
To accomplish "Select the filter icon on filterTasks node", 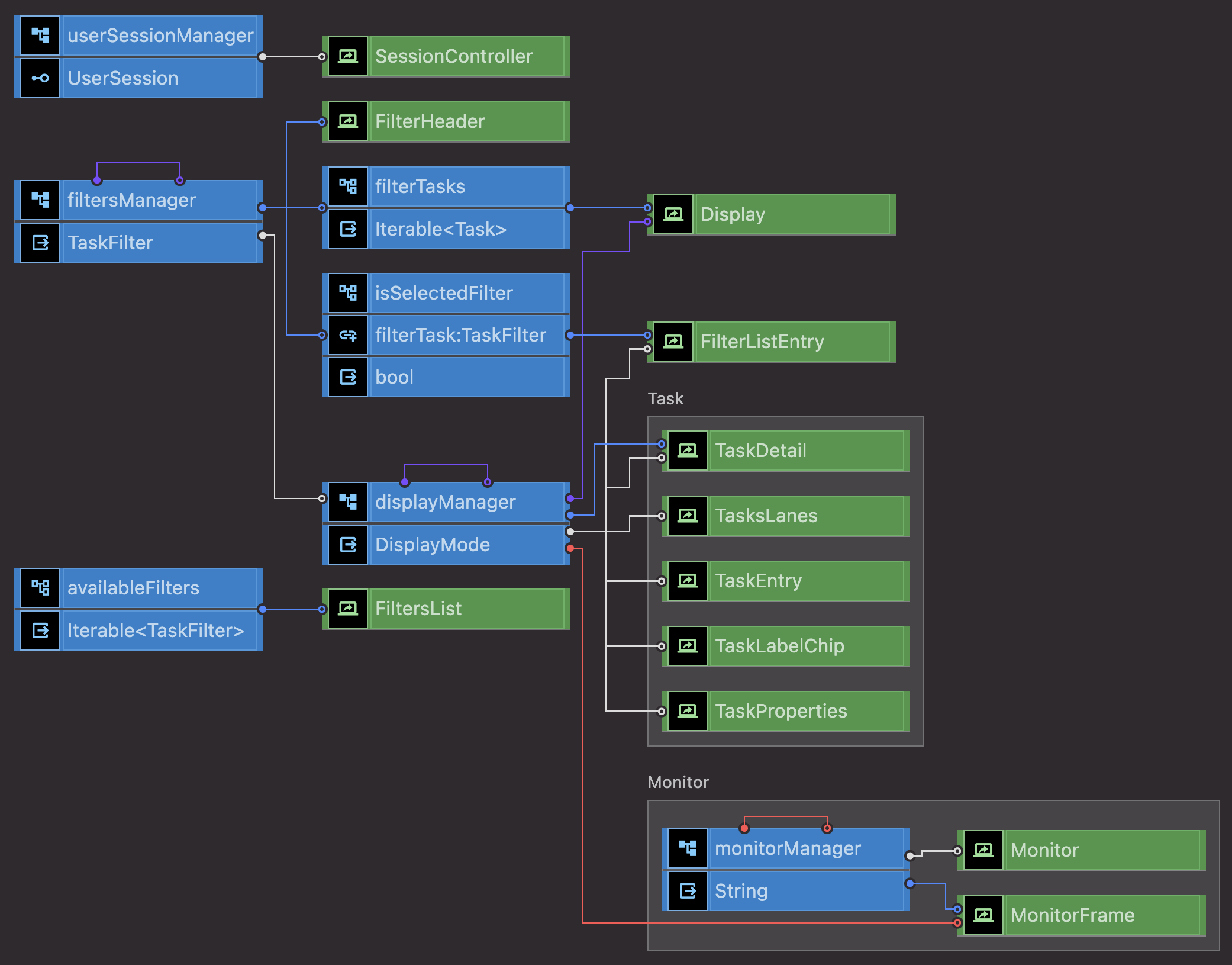I will [x=349, y=186].
